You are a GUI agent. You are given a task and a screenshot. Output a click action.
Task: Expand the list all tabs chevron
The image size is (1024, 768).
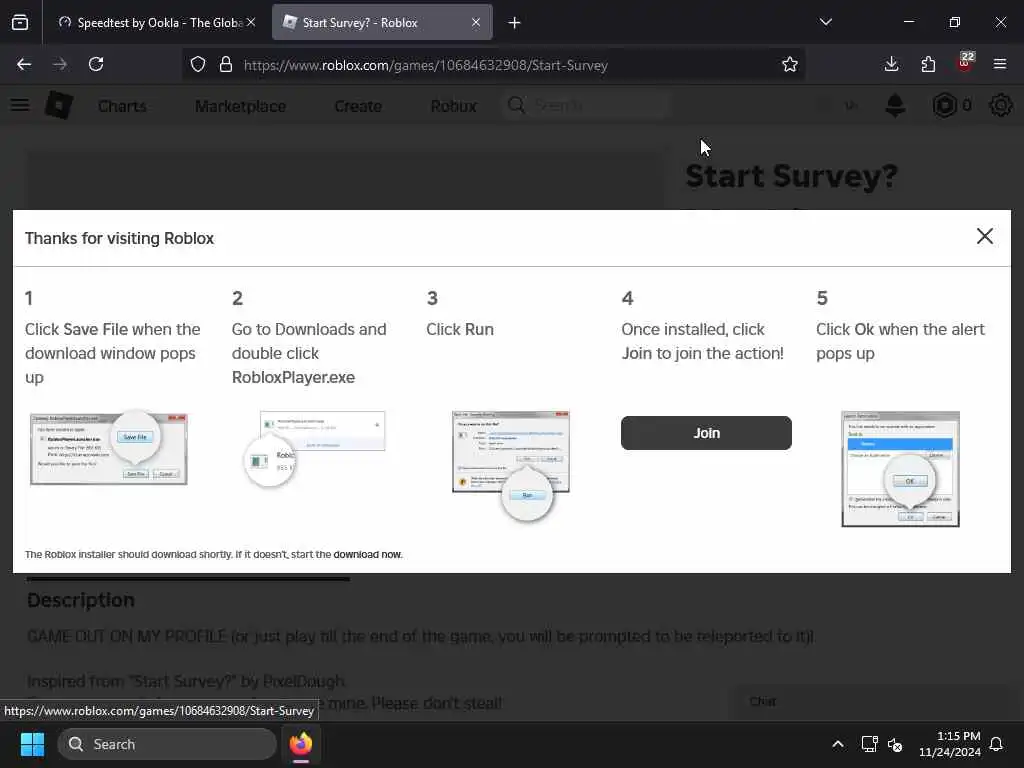[825, 22]
